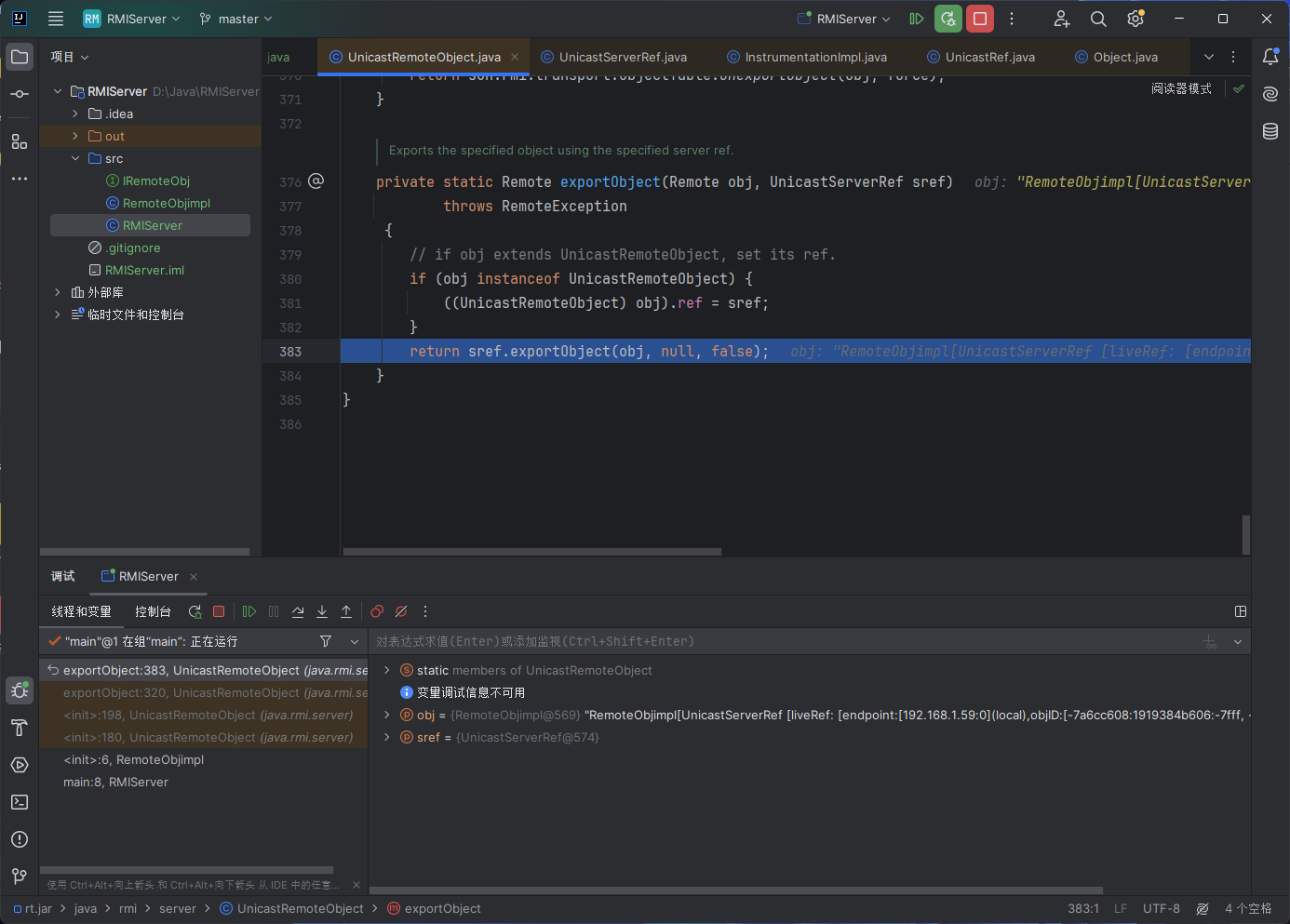This screenshot has height=924, width=1290.
Task: Switch to InstrumentationImpl.java tab
Action: [807, 57]
